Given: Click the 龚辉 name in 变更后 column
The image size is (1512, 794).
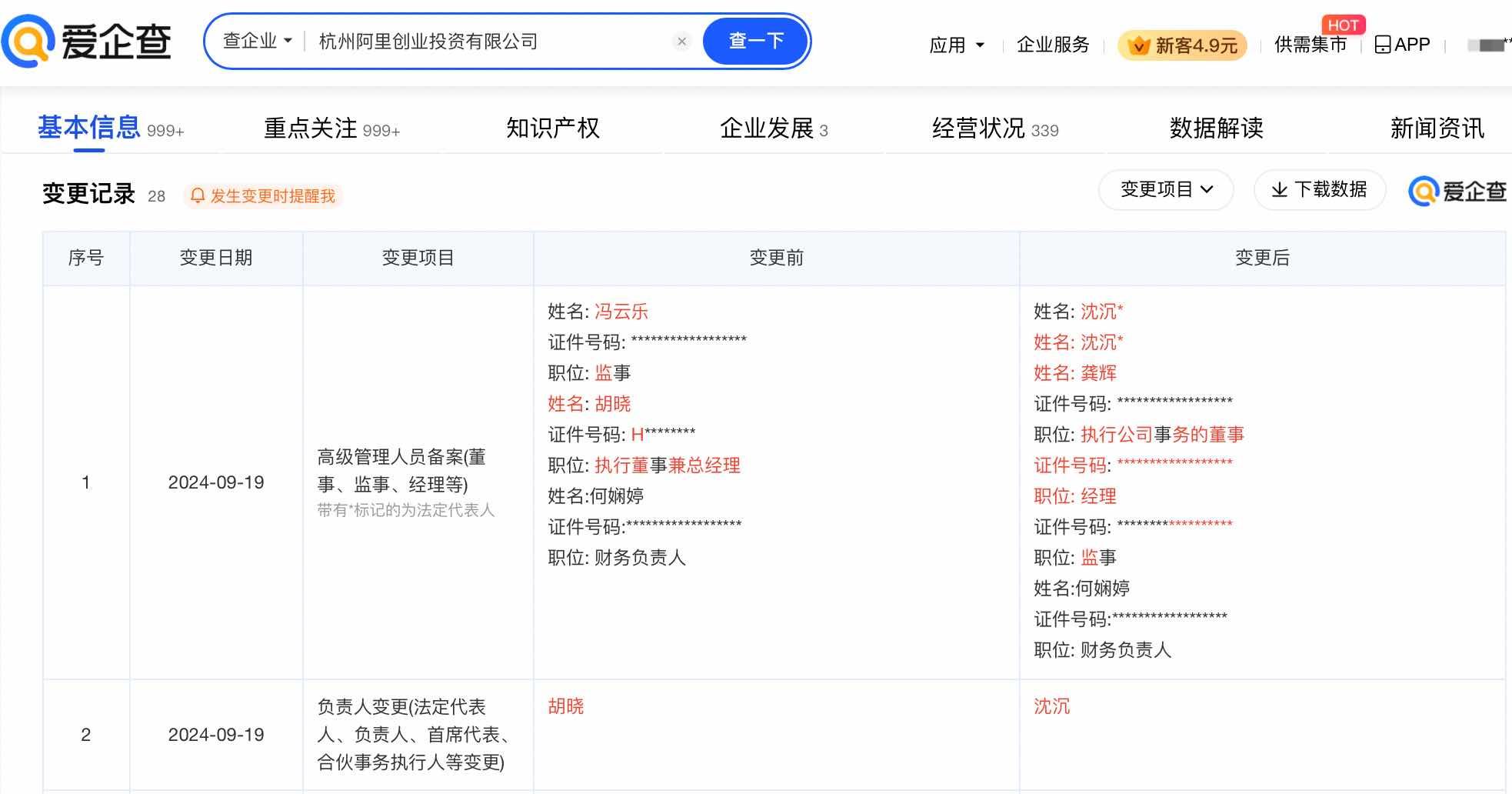Looking at the screenshot, I should click(1098, 373).
